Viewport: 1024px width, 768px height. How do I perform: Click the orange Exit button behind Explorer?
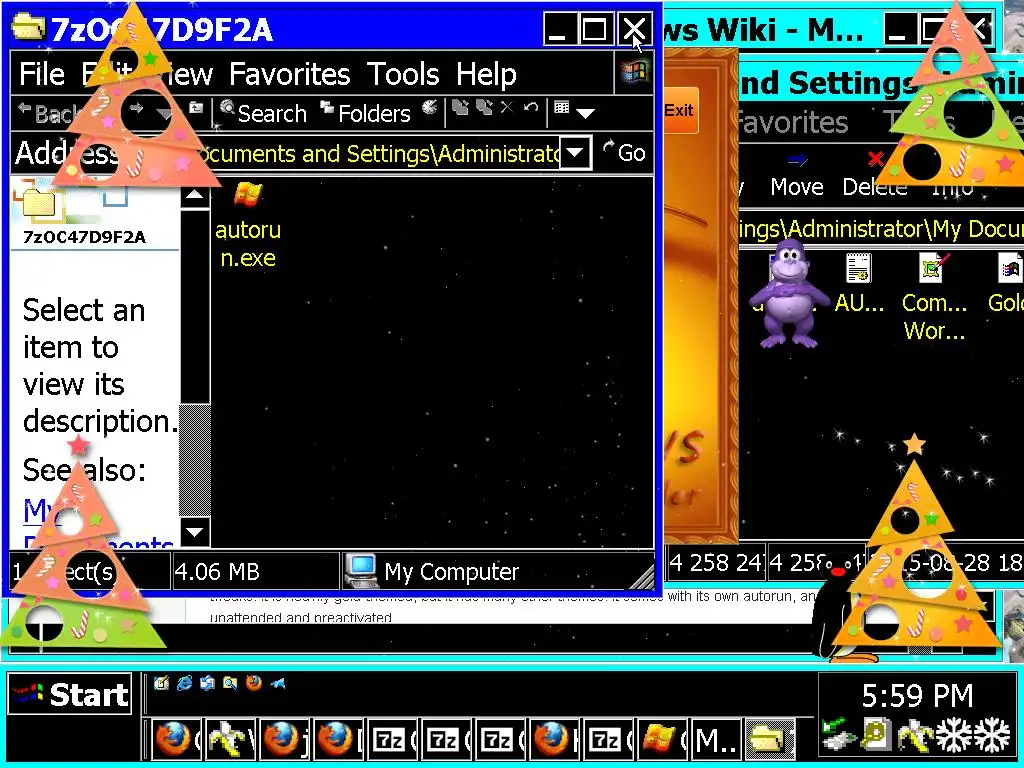tap(680, 110)
